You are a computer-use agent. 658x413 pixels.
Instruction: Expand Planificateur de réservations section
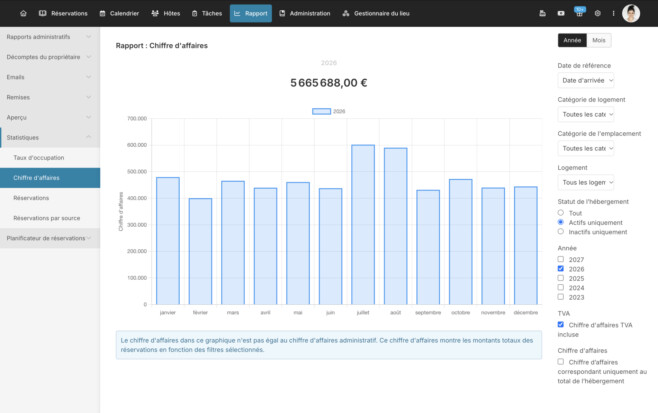50,238
